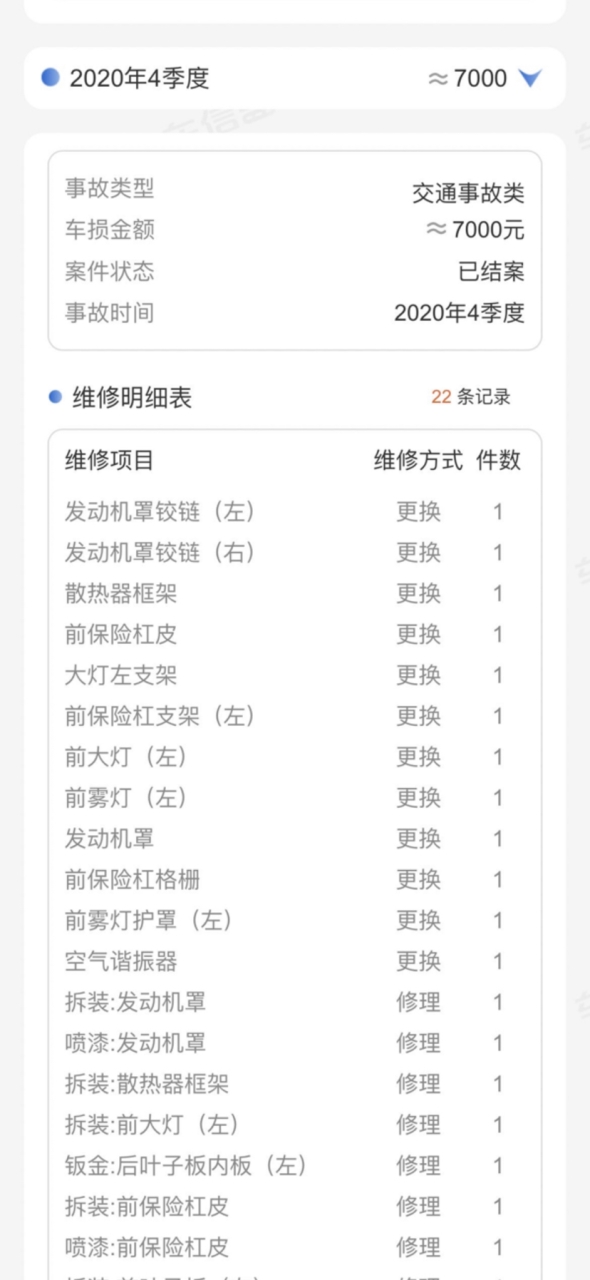Open the 发动机罩铰链（左） repair item

pos(160,512)
